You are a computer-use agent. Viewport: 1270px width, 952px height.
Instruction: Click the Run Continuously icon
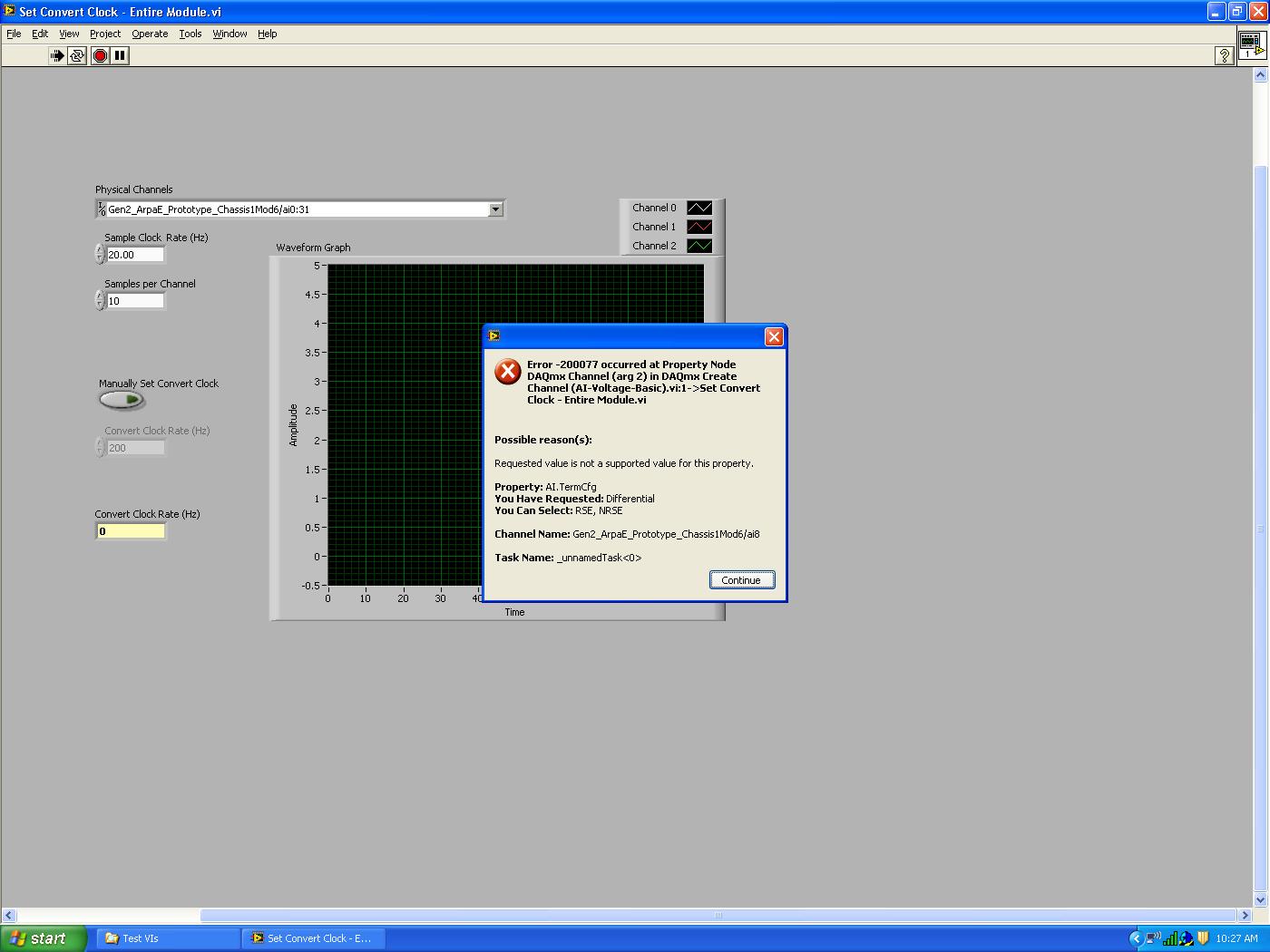point(76,55)
